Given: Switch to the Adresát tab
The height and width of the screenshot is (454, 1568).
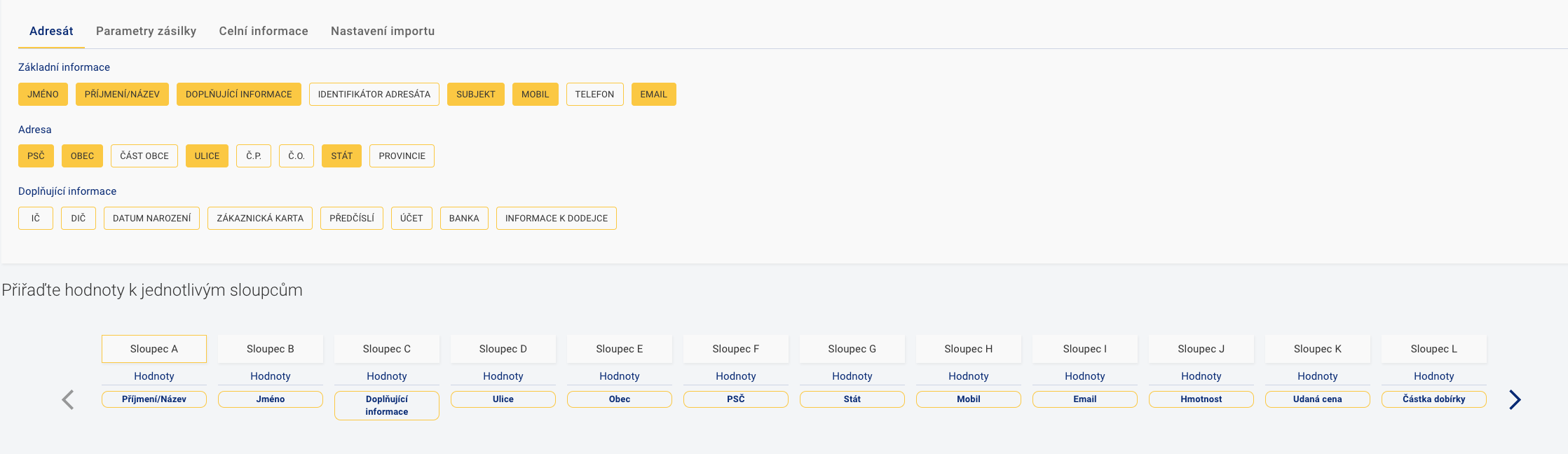Looking at the screenshot, I should point(51,31).
